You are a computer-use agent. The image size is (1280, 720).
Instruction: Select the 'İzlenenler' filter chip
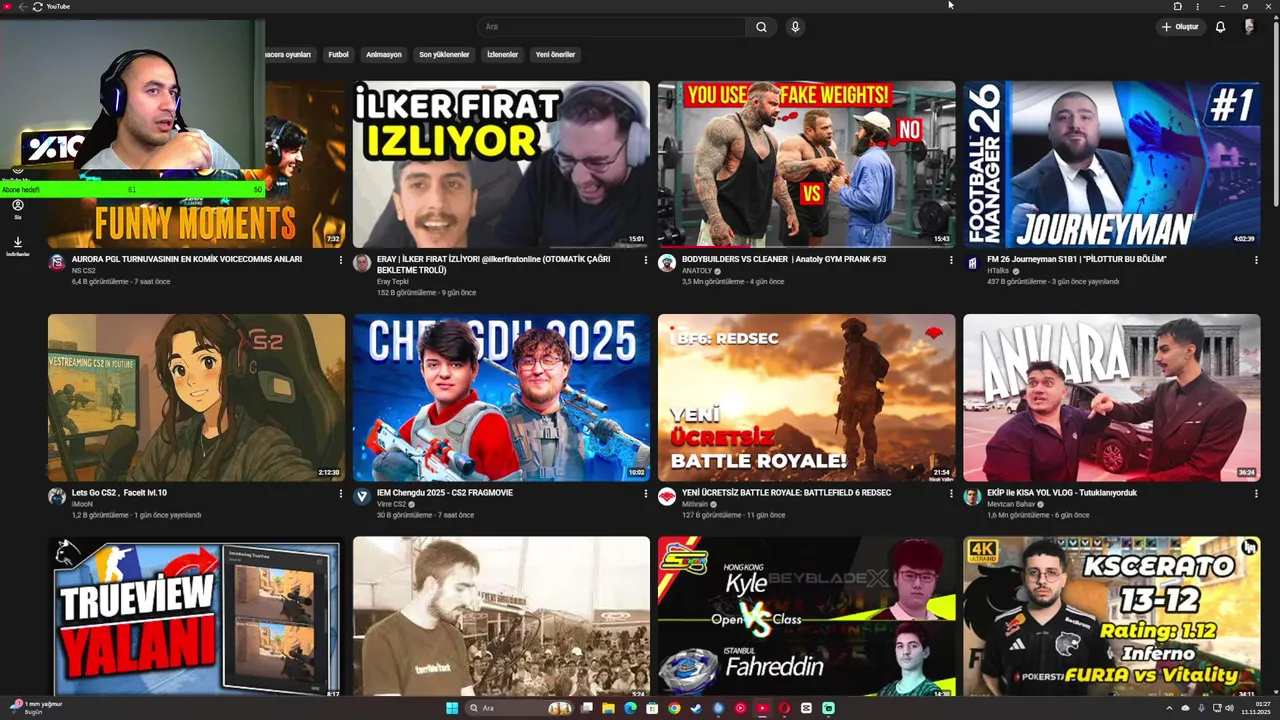pyautogui.click(x=502, y=54)
